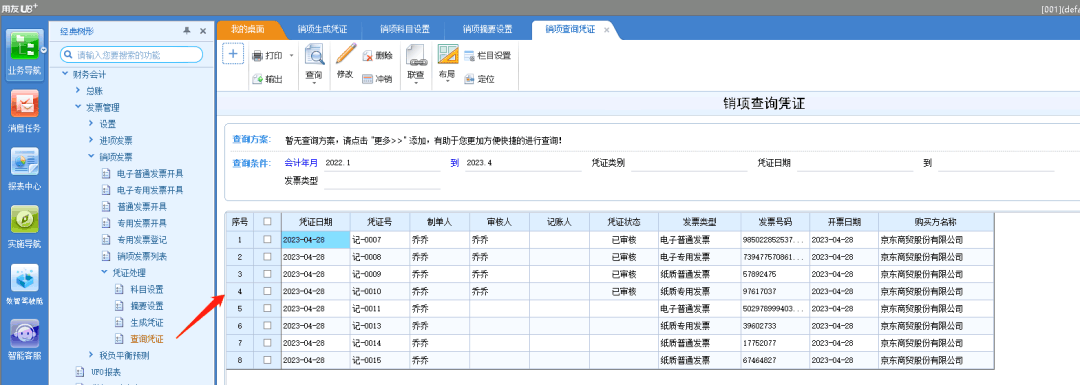The image size is (1080, 385).
Task: Click the 打印 printer icon
Action: tap(257, 56)
